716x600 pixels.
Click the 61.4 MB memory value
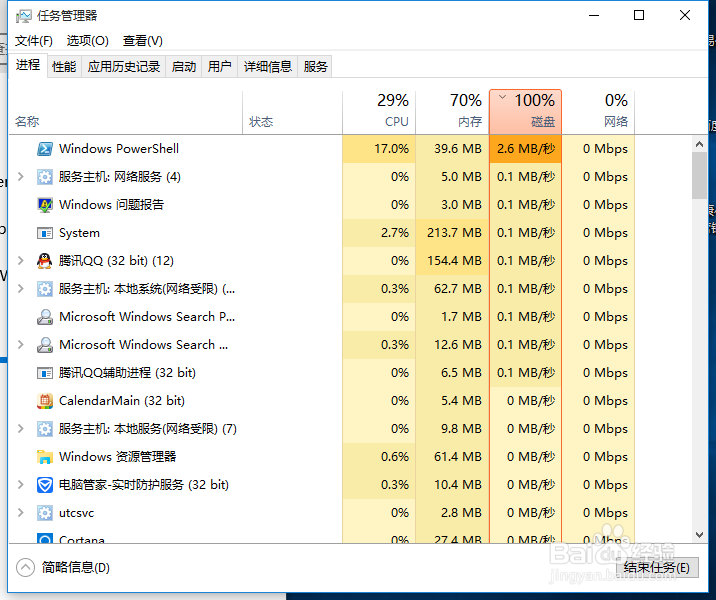click(x=458, y=457)
